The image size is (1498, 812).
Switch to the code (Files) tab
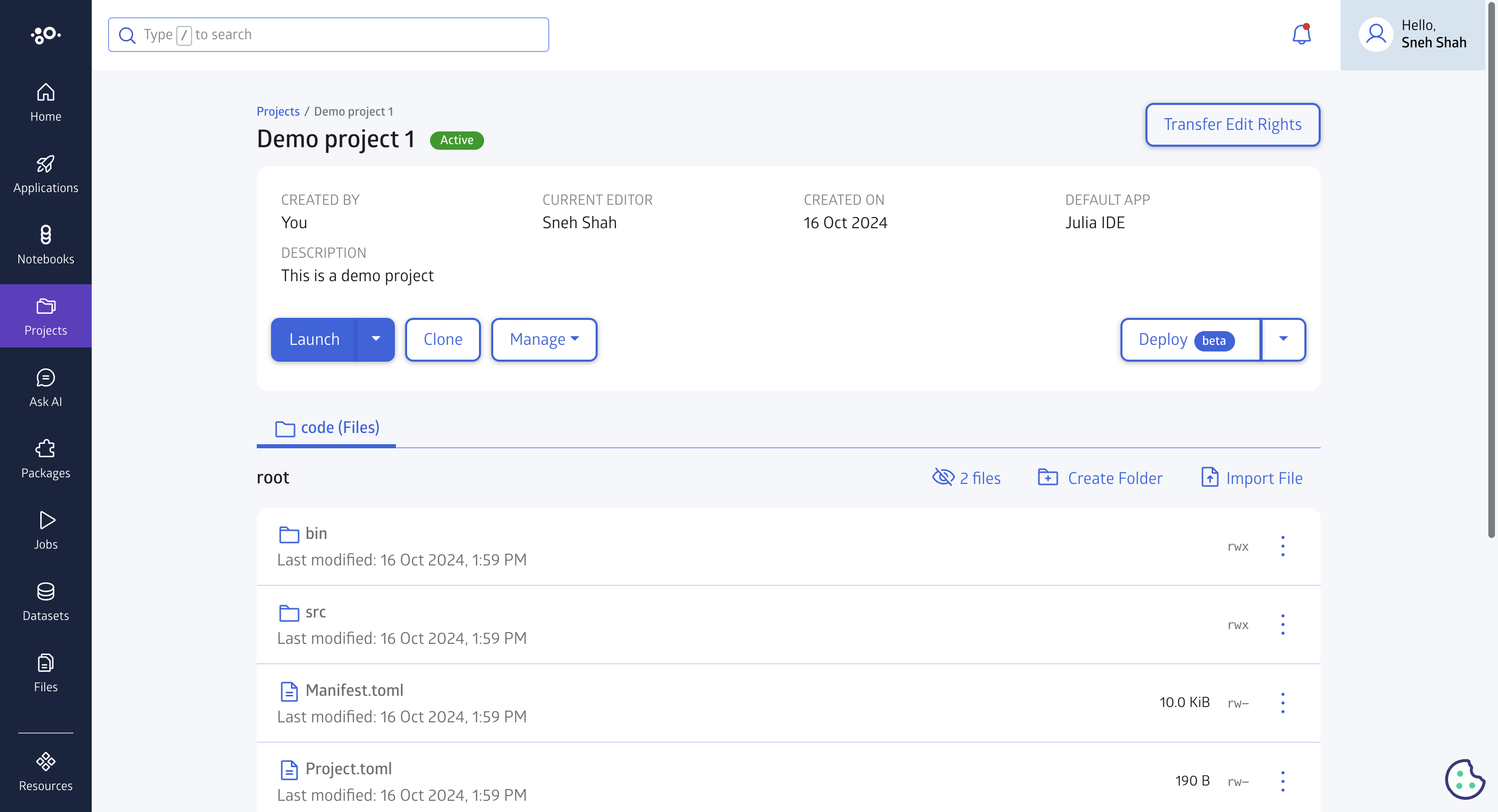[x=326, y=427]
